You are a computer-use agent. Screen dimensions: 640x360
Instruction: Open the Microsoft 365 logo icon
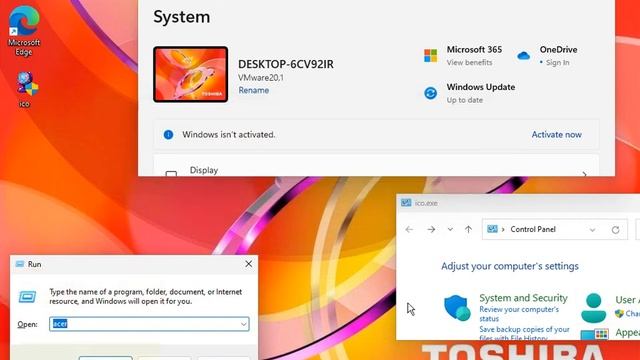click(430, 55)
